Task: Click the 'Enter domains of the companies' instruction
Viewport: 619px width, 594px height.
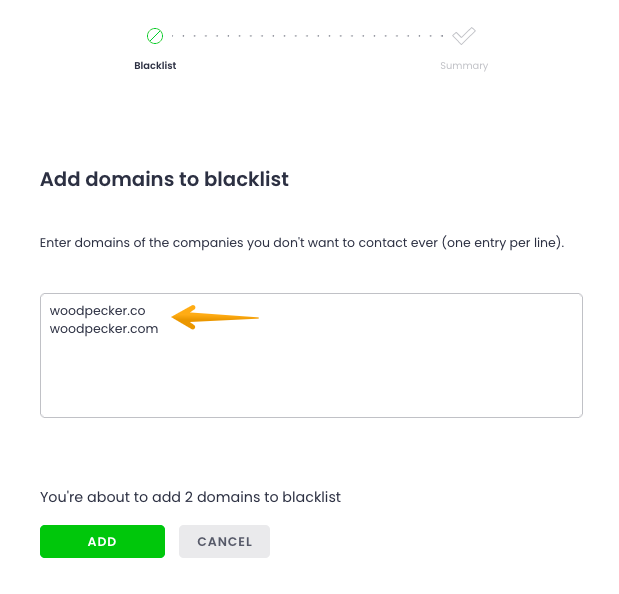Action: (x=150, y=243)
